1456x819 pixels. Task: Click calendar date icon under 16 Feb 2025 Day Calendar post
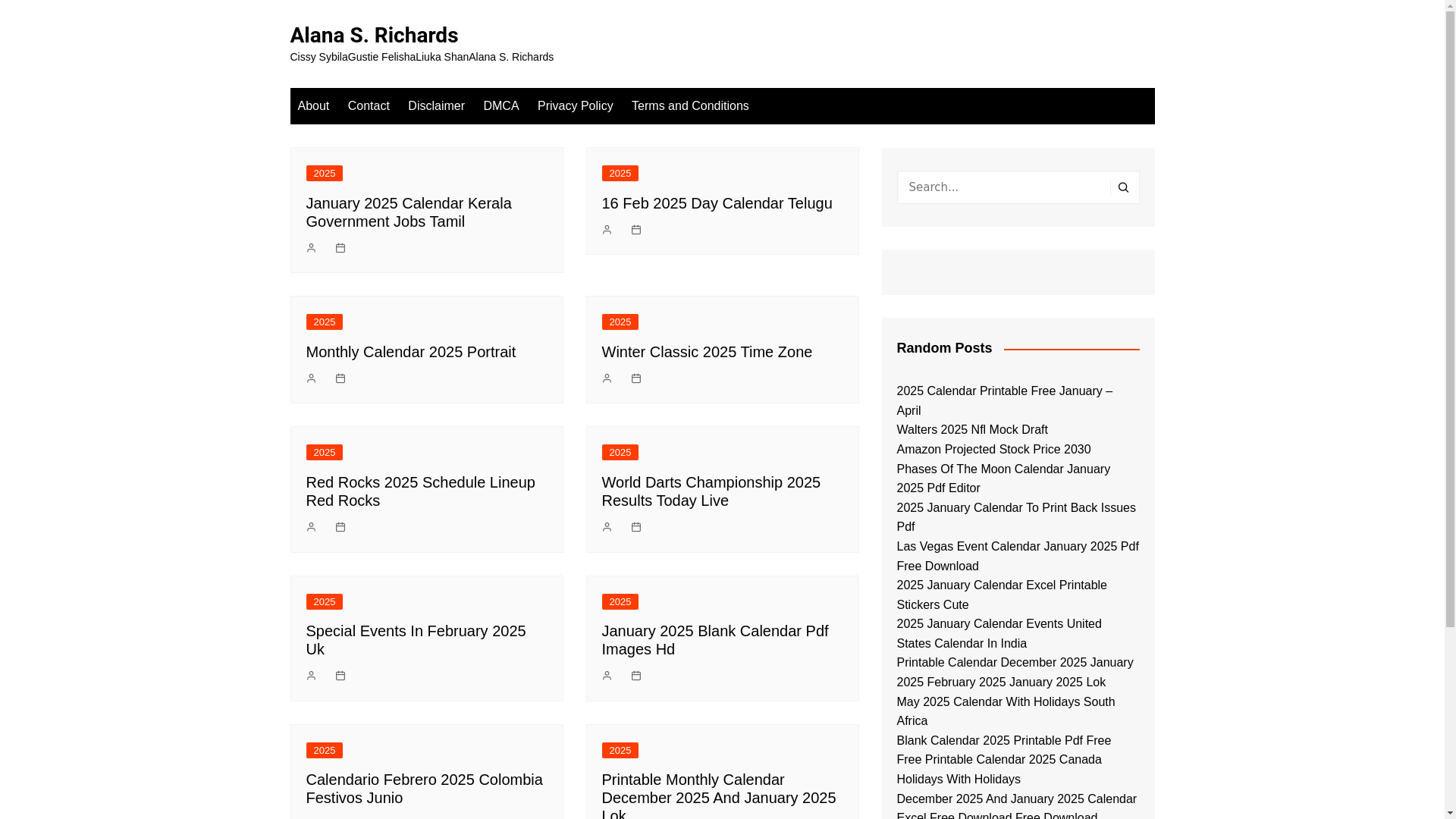[x=636, y=230]
